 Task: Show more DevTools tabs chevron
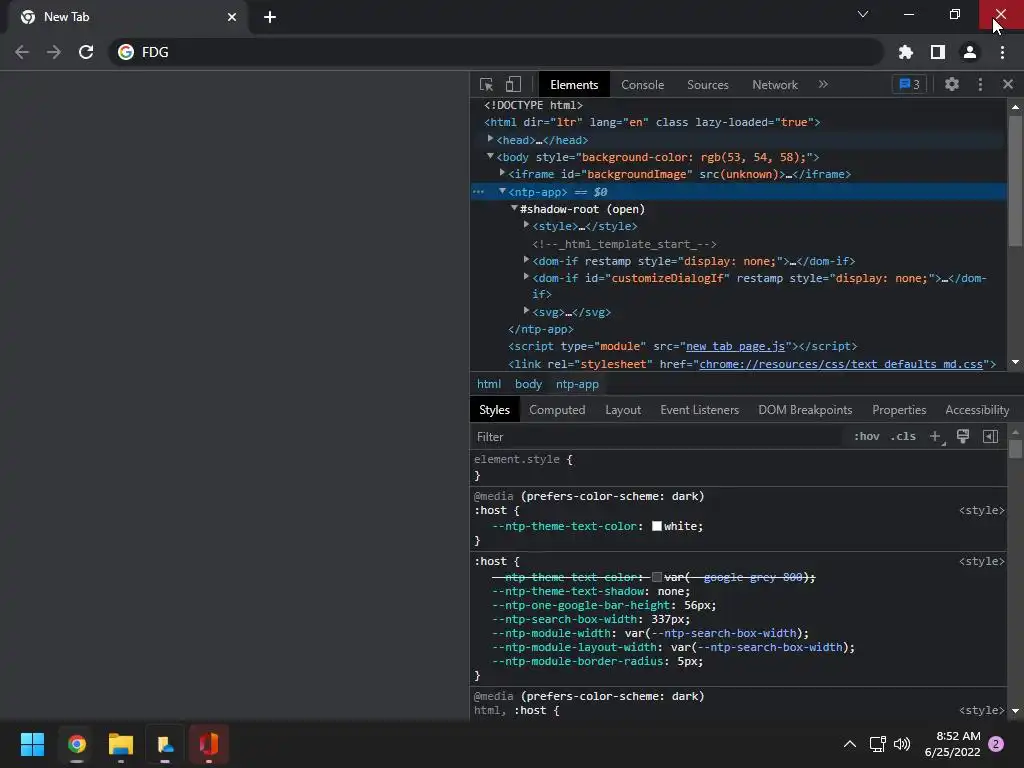pos(823,84)
